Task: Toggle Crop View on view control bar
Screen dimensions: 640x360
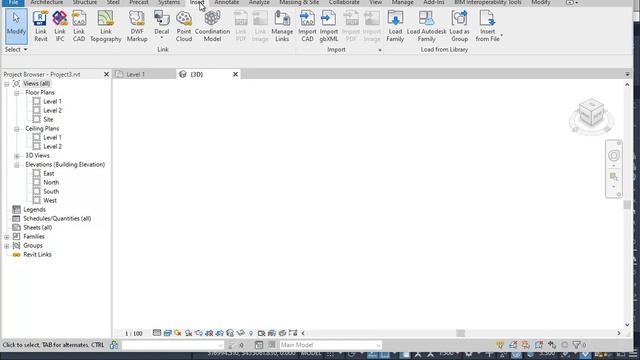Action: coord(209,333)
